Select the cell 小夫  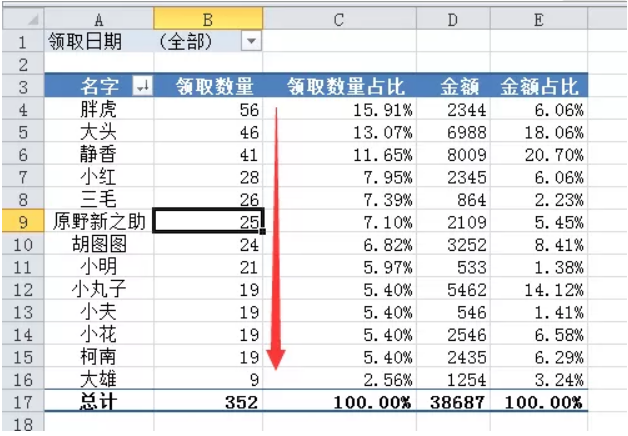(99, 311)
